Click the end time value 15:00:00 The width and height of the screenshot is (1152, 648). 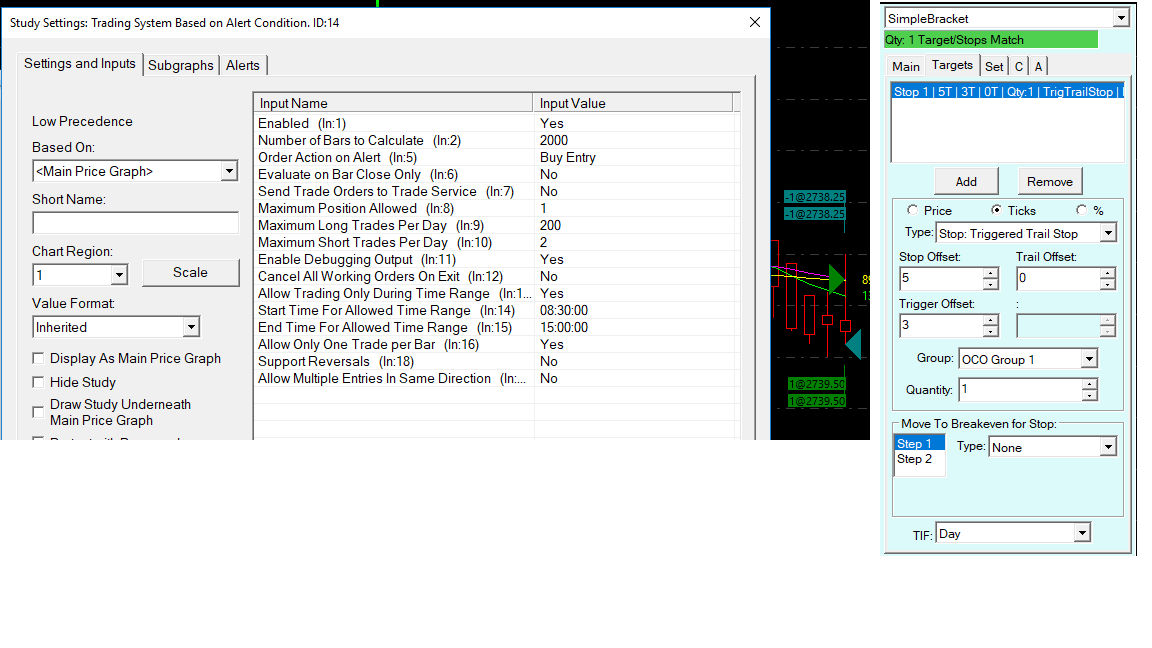(x=564, y=328)
